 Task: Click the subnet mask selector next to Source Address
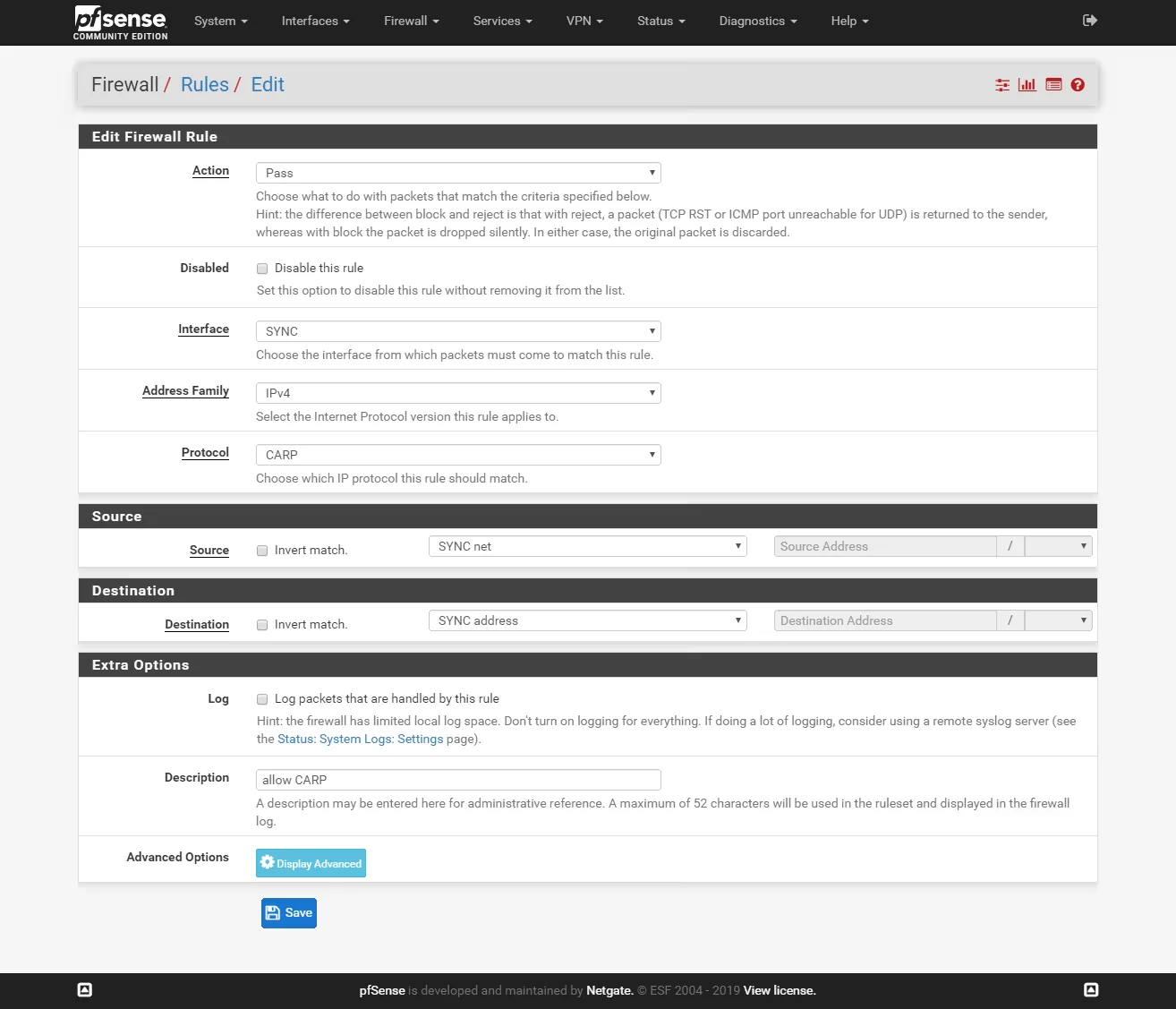(1058, 545)
